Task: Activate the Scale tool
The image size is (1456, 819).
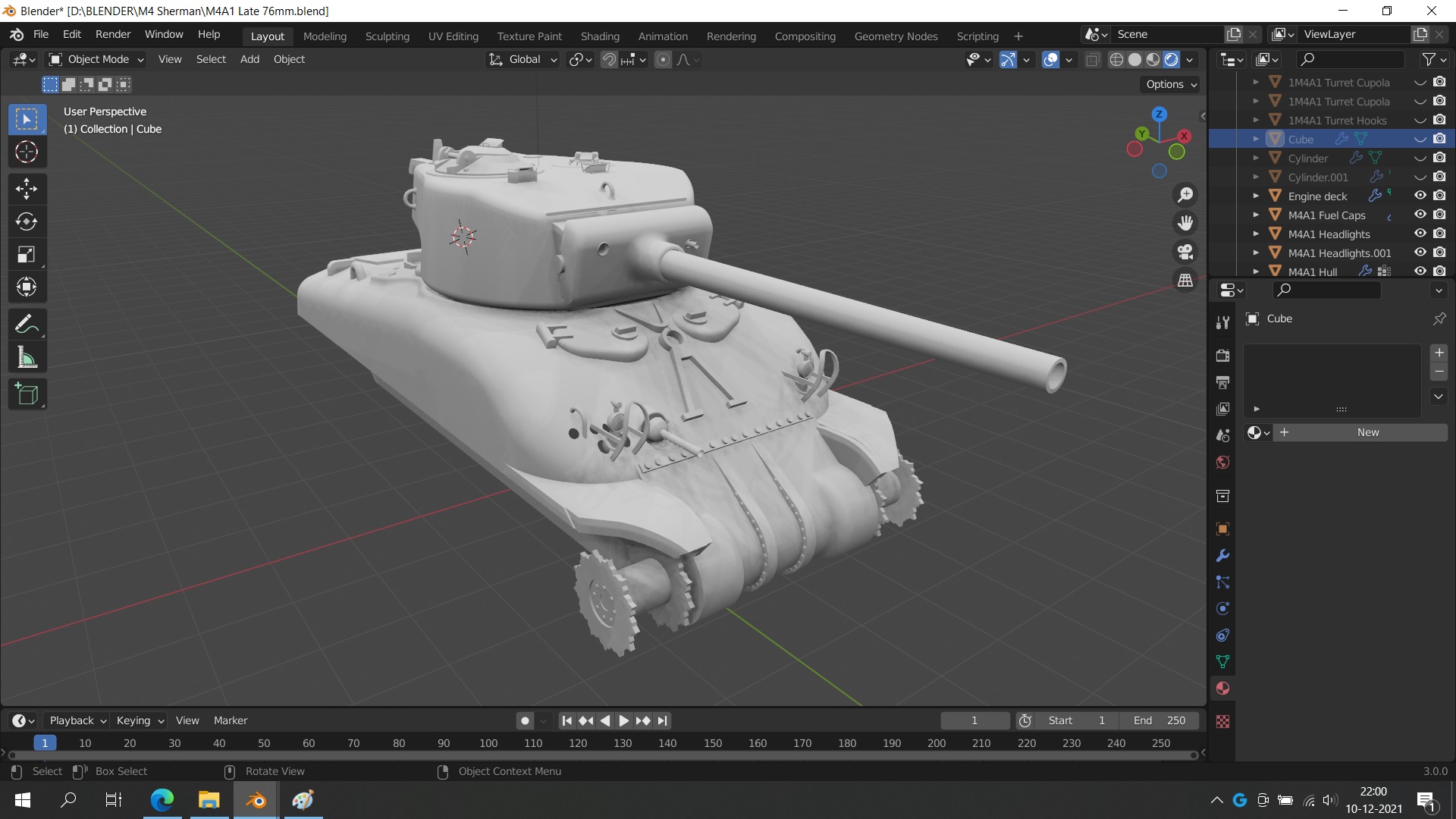Action: click(x=27, y=255)
